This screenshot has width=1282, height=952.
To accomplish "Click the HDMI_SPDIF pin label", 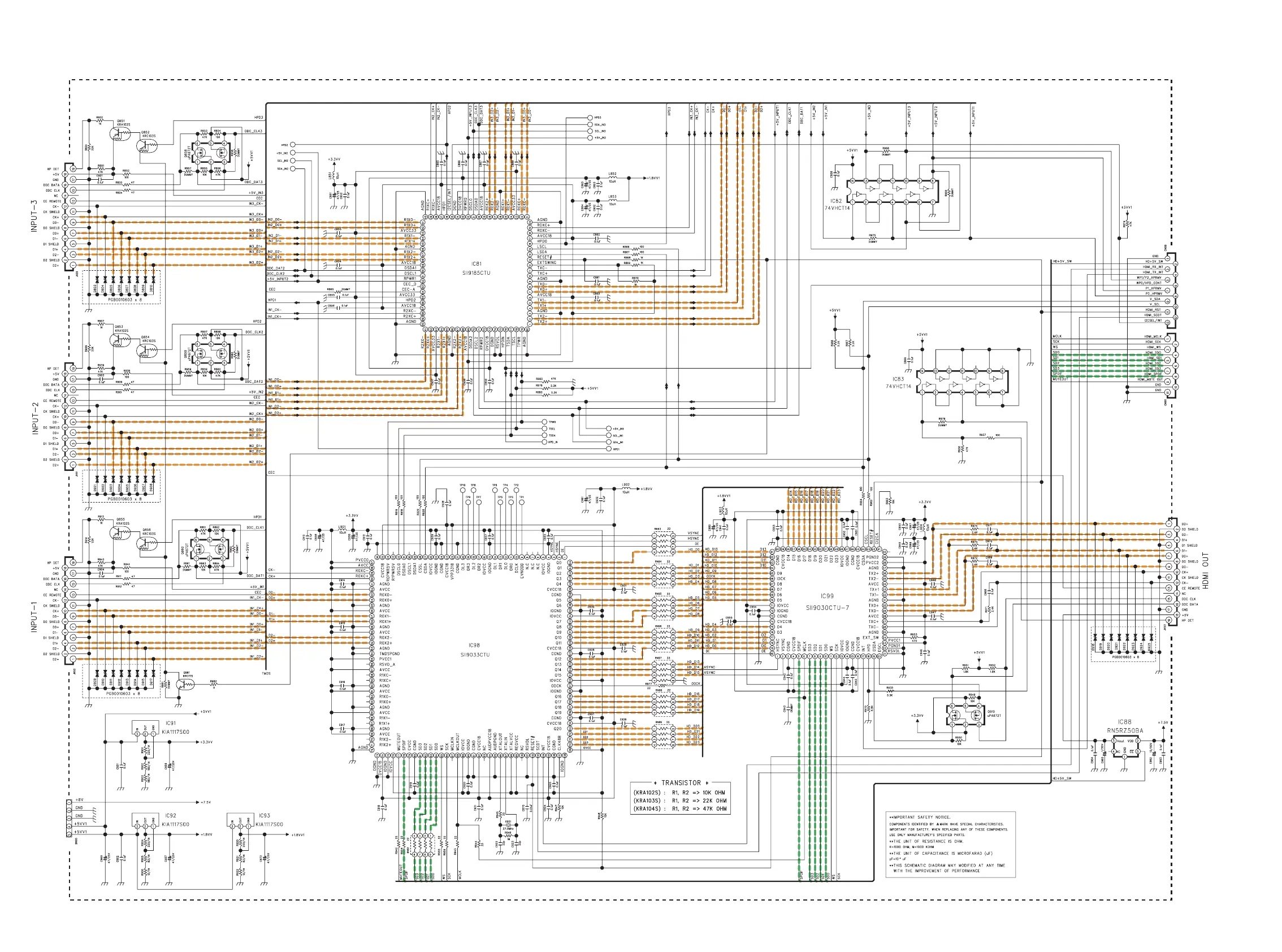I will click(1153, 374).
